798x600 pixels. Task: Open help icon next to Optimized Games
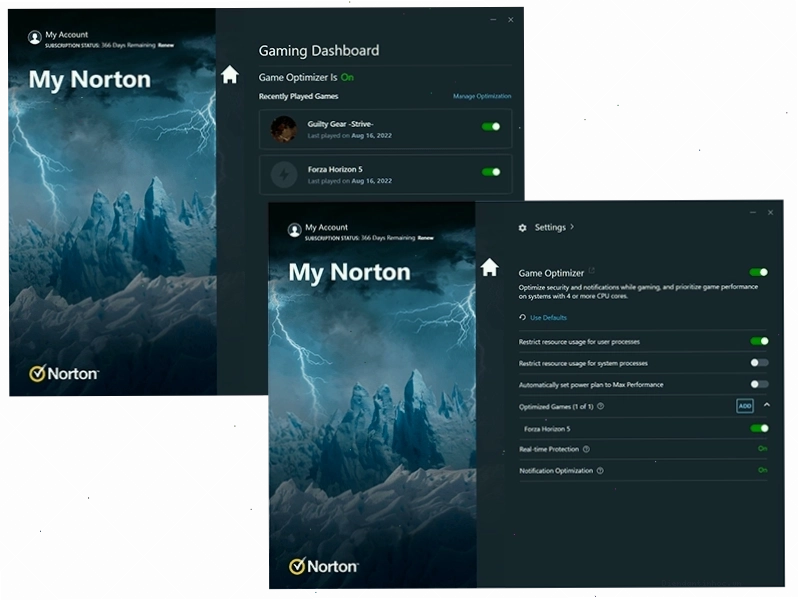point(601,406)
